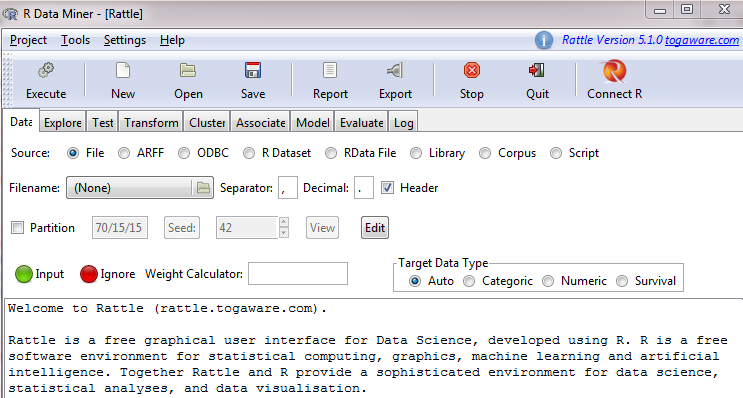Open the Settings menu
Screen dimensions: 743x398
click(125, 40)
